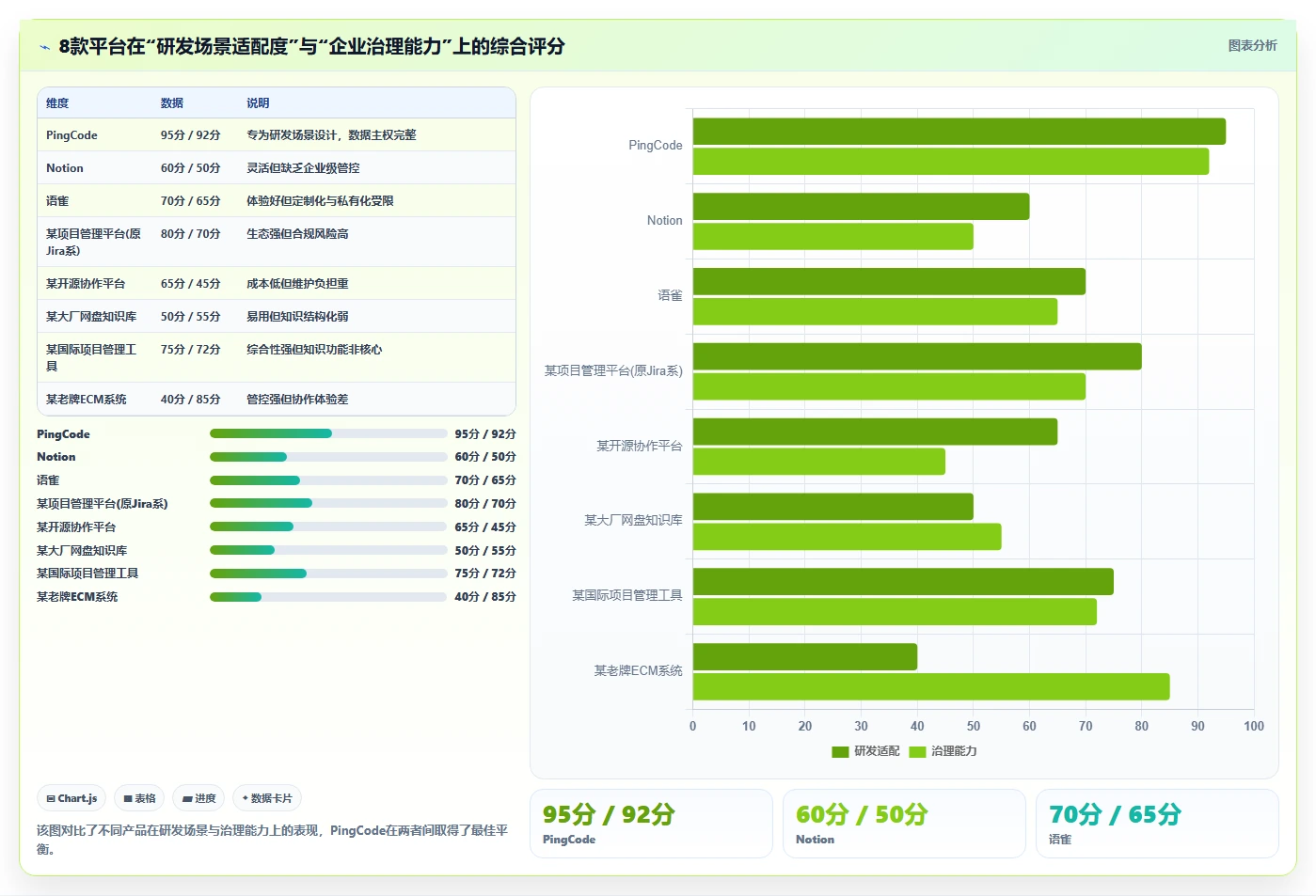The image size is (1316, 896).
Task: Click 语雀's light green chart bar
Action: point(875,311)
